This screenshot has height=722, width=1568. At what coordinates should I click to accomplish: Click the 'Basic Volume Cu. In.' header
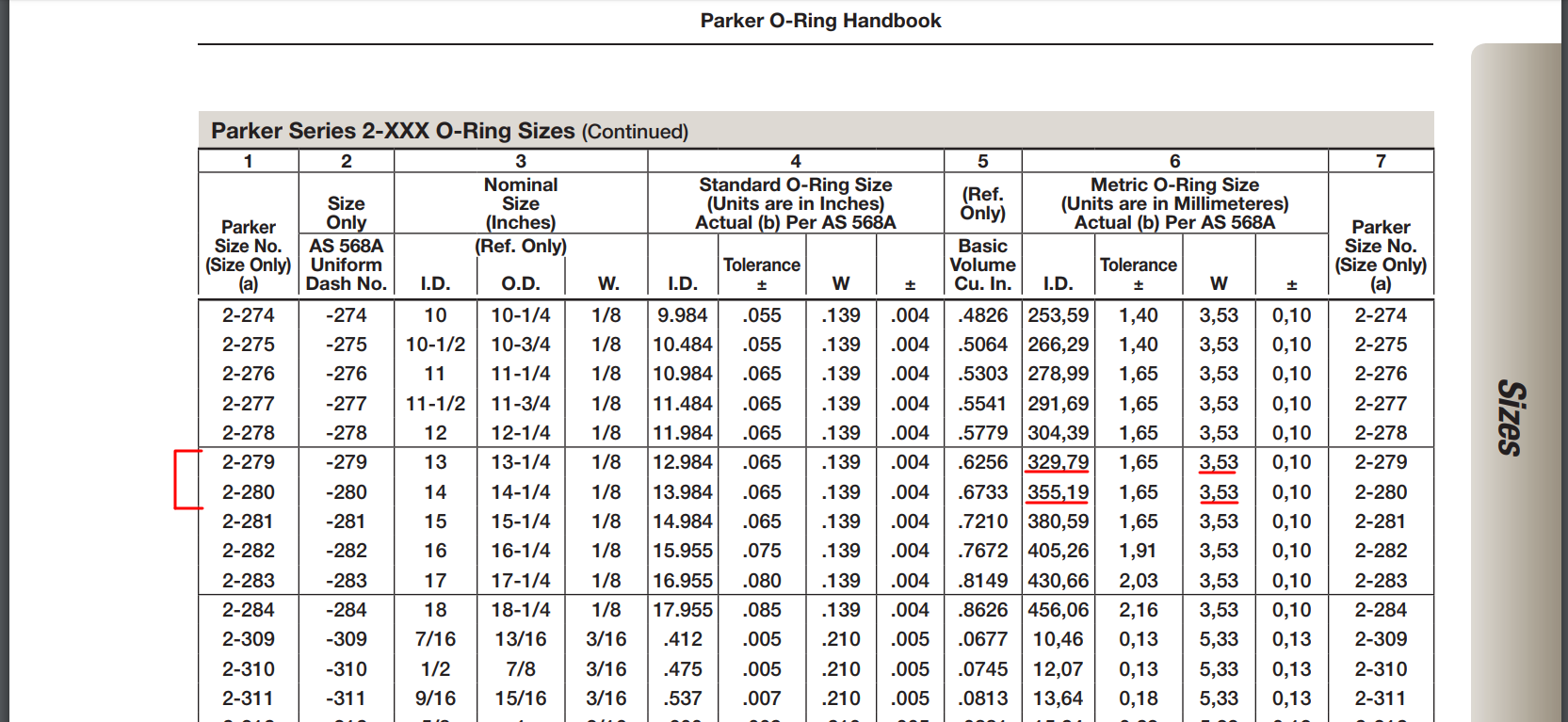(x=982, y=265)
